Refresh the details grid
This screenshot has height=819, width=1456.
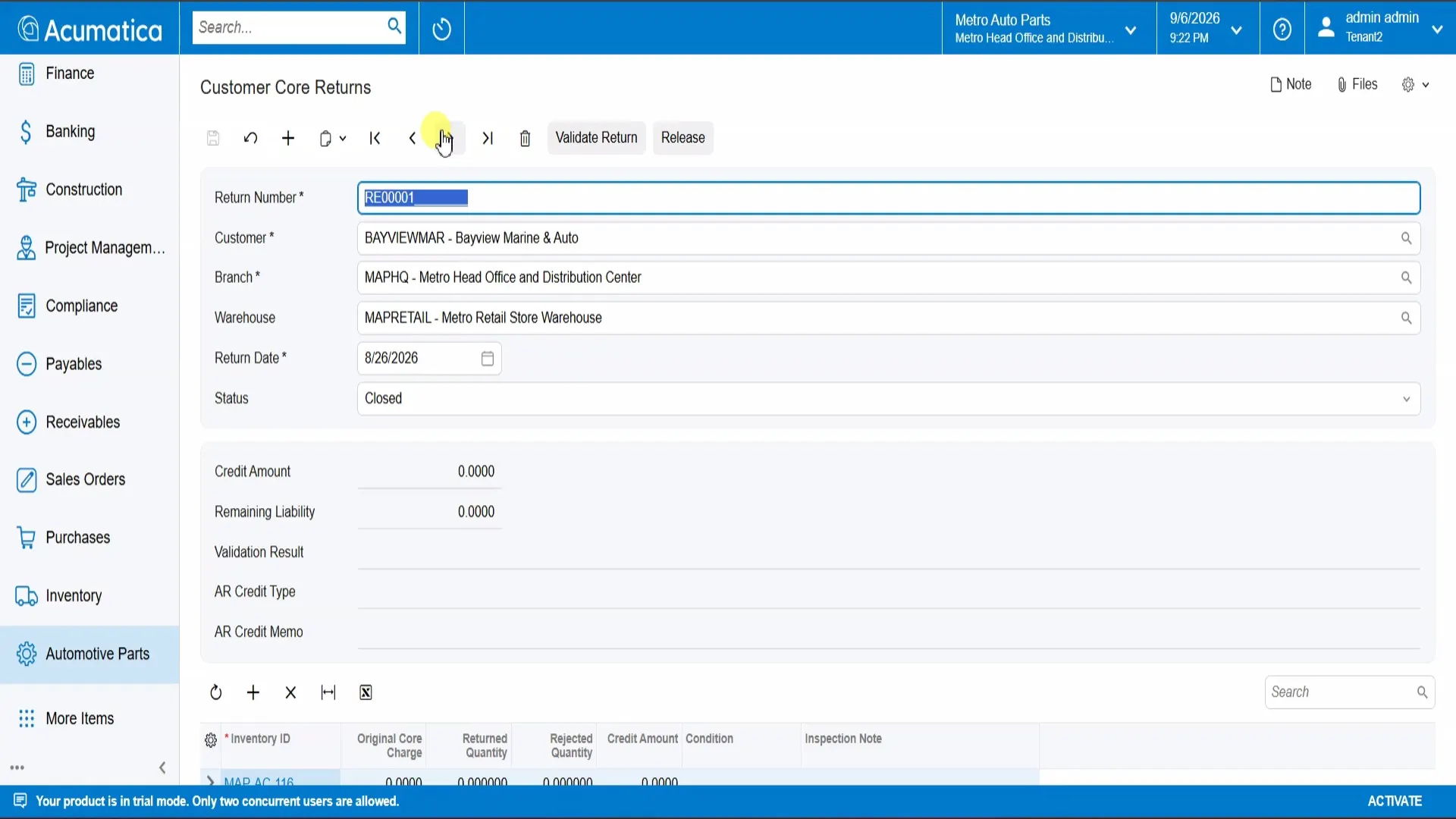click(x=216, y=692)
